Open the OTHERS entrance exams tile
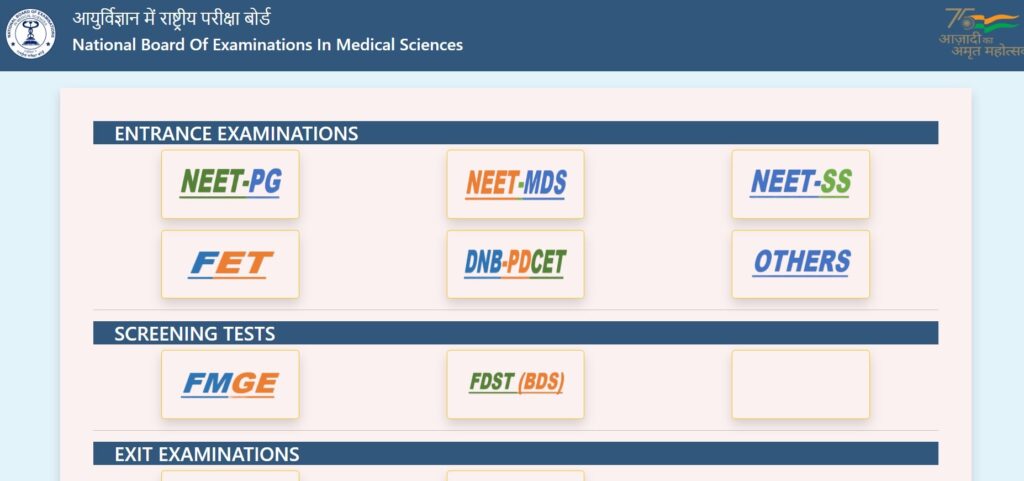The image size is (1024, 481). tap(801, 264)
